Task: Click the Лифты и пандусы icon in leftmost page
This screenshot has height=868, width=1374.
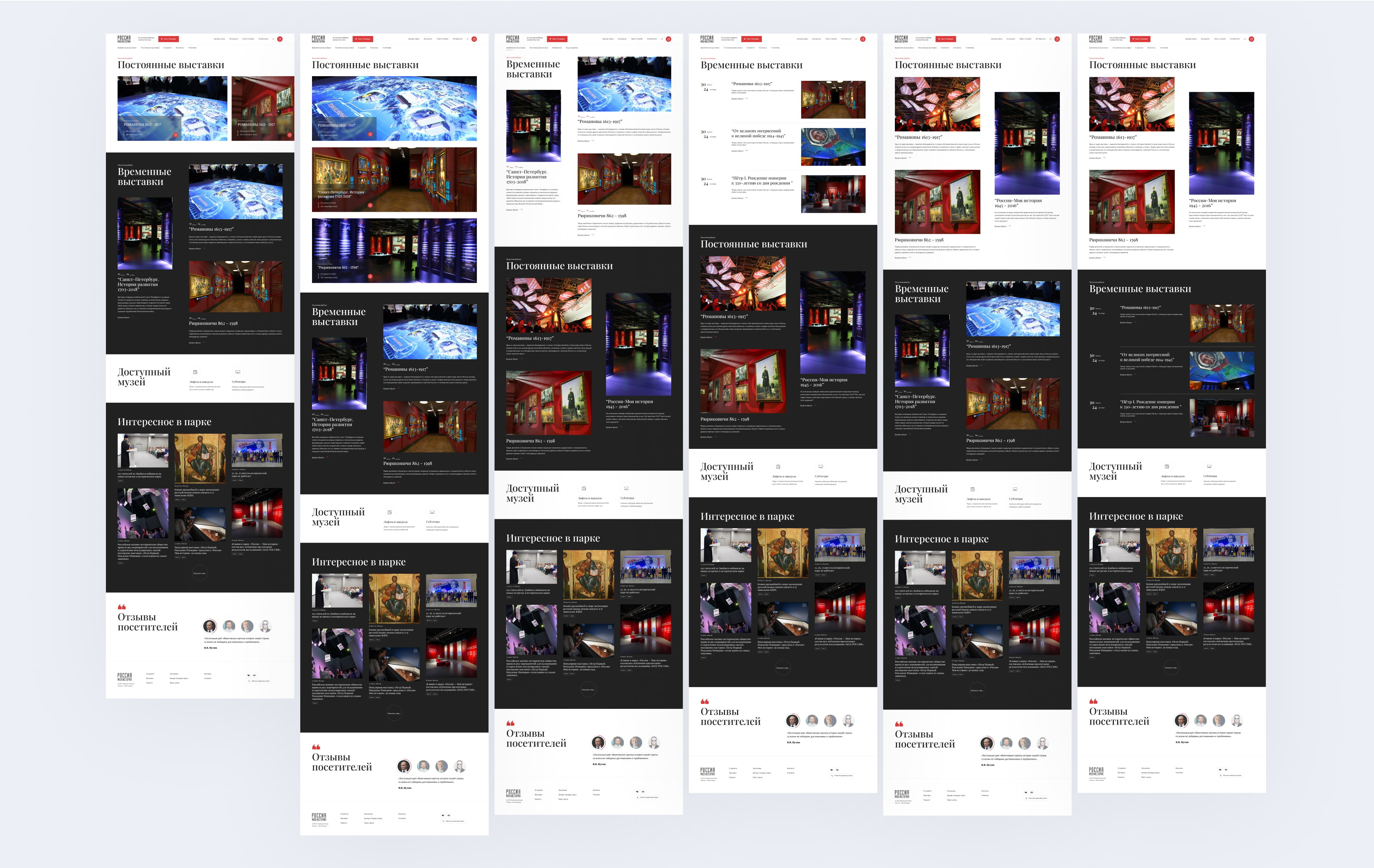Action: [195, 372]
